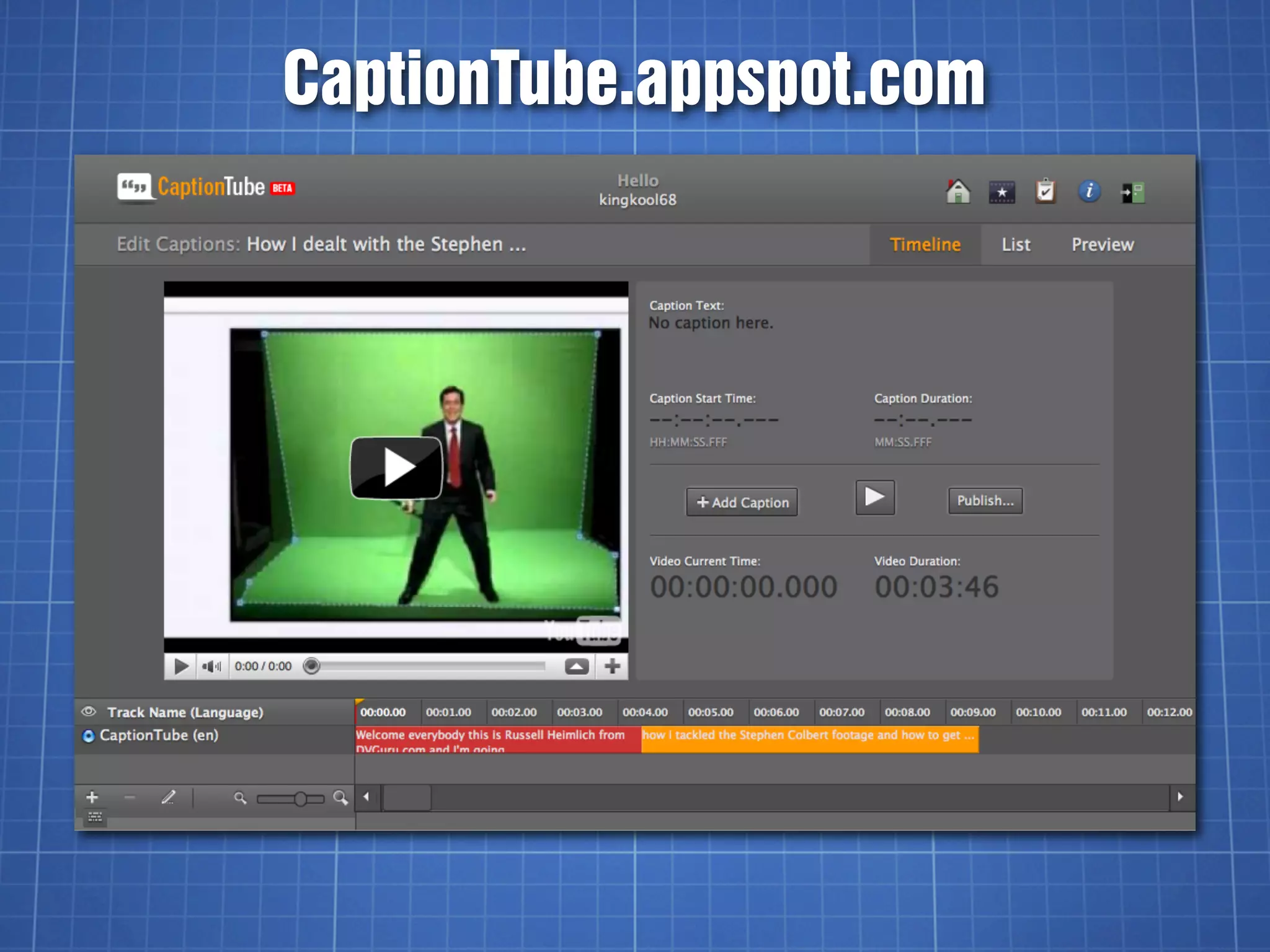This screenshot has height=952, width=1270.
Task: Select the CaptionTube (en) track radio button
Action: coord(89,736)
